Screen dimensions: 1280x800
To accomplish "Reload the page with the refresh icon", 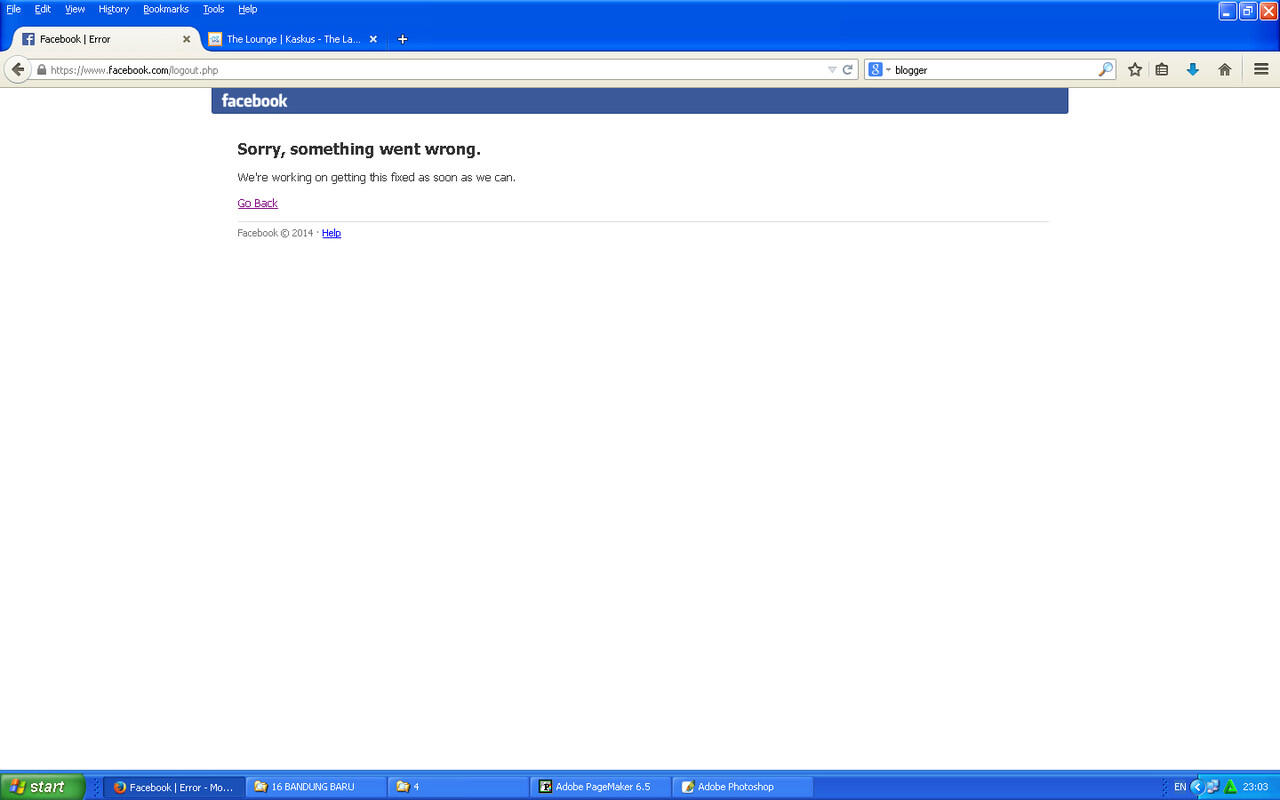I will point(848,70).
